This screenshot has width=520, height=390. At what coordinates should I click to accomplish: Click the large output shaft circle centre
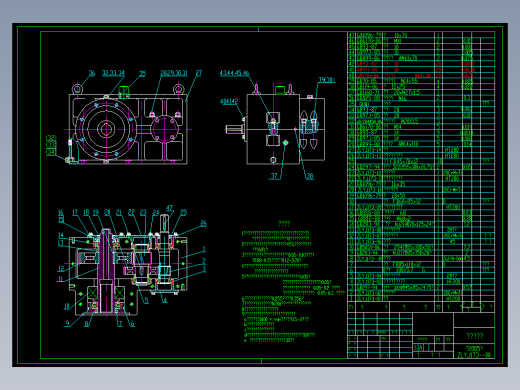tap(106, 129)
